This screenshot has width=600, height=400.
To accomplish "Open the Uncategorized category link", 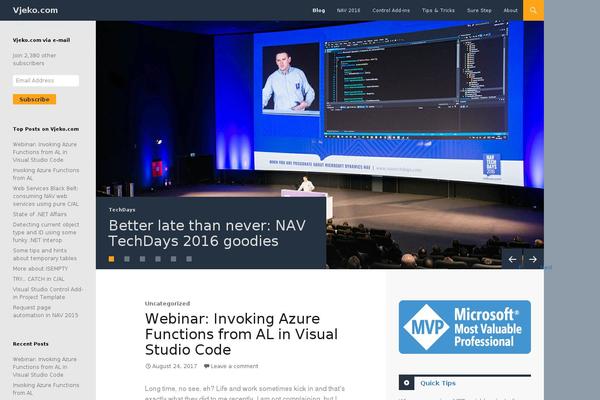I will (167, 304).
